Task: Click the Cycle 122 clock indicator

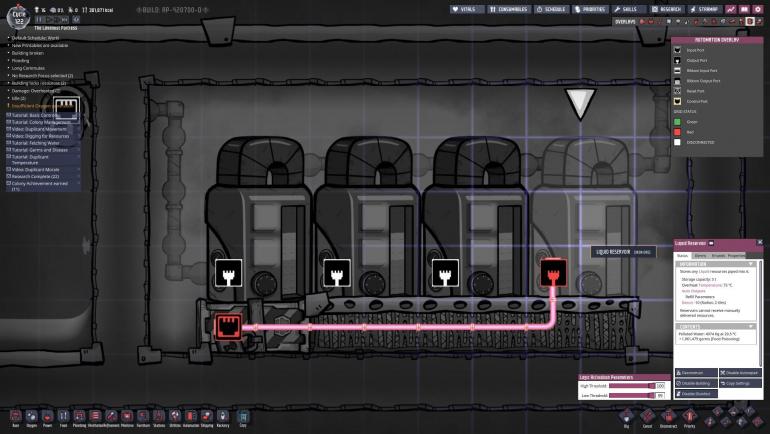Action: 19,16
